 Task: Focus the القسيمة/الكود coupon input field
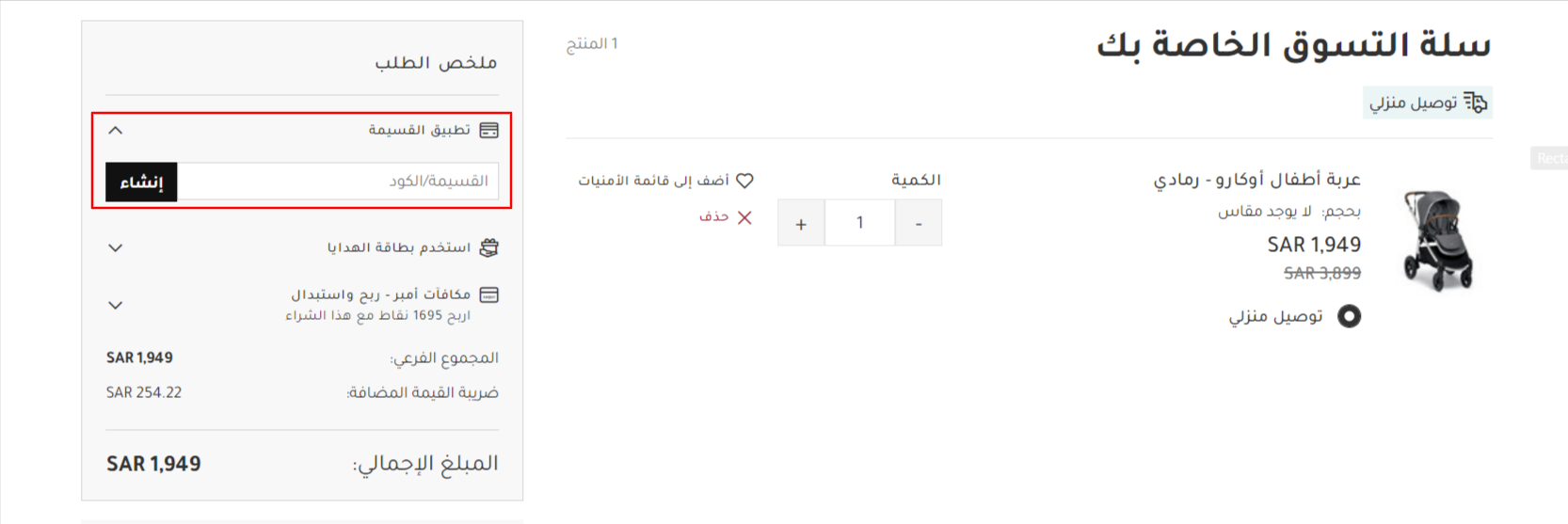[x=338, y=182]
